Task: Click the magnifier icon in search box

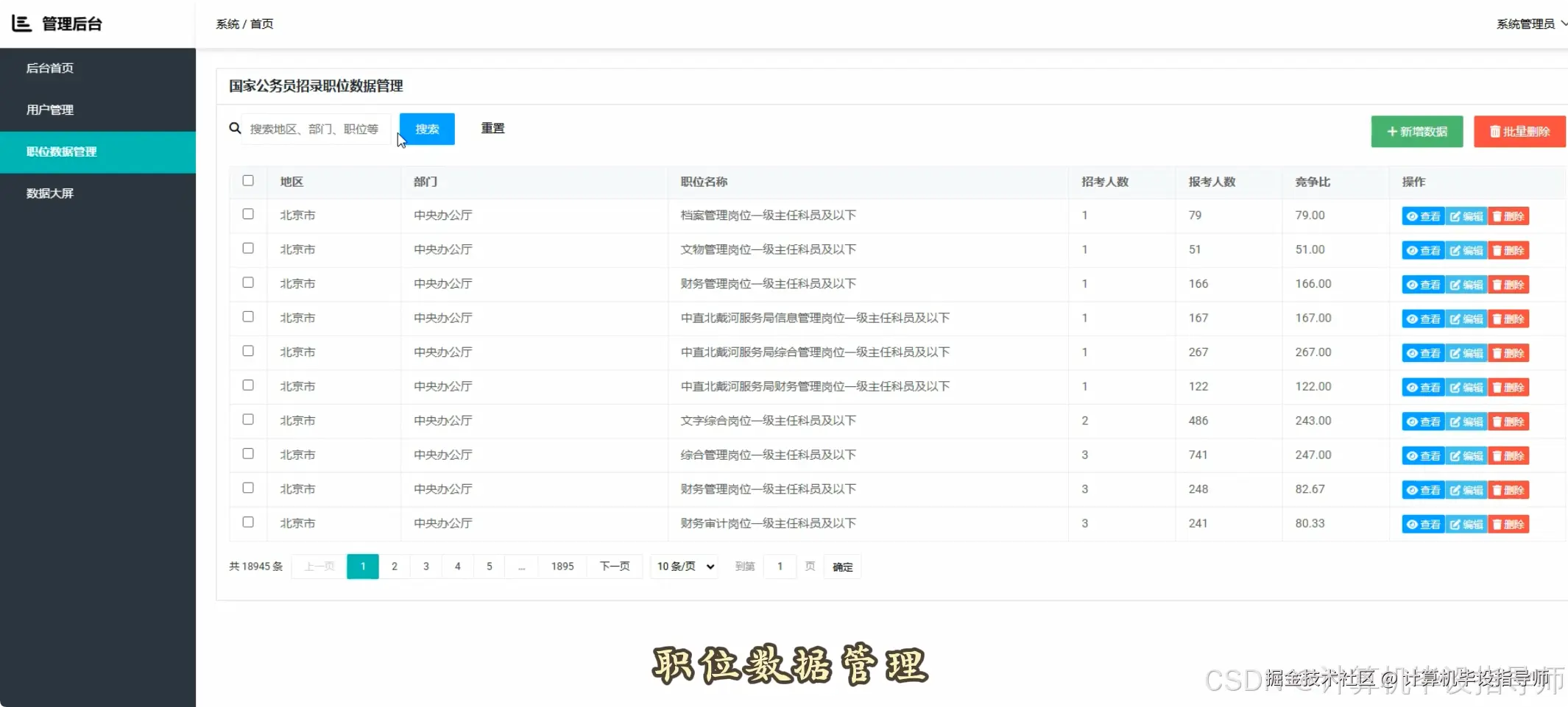Action: (x=234, y=128)
